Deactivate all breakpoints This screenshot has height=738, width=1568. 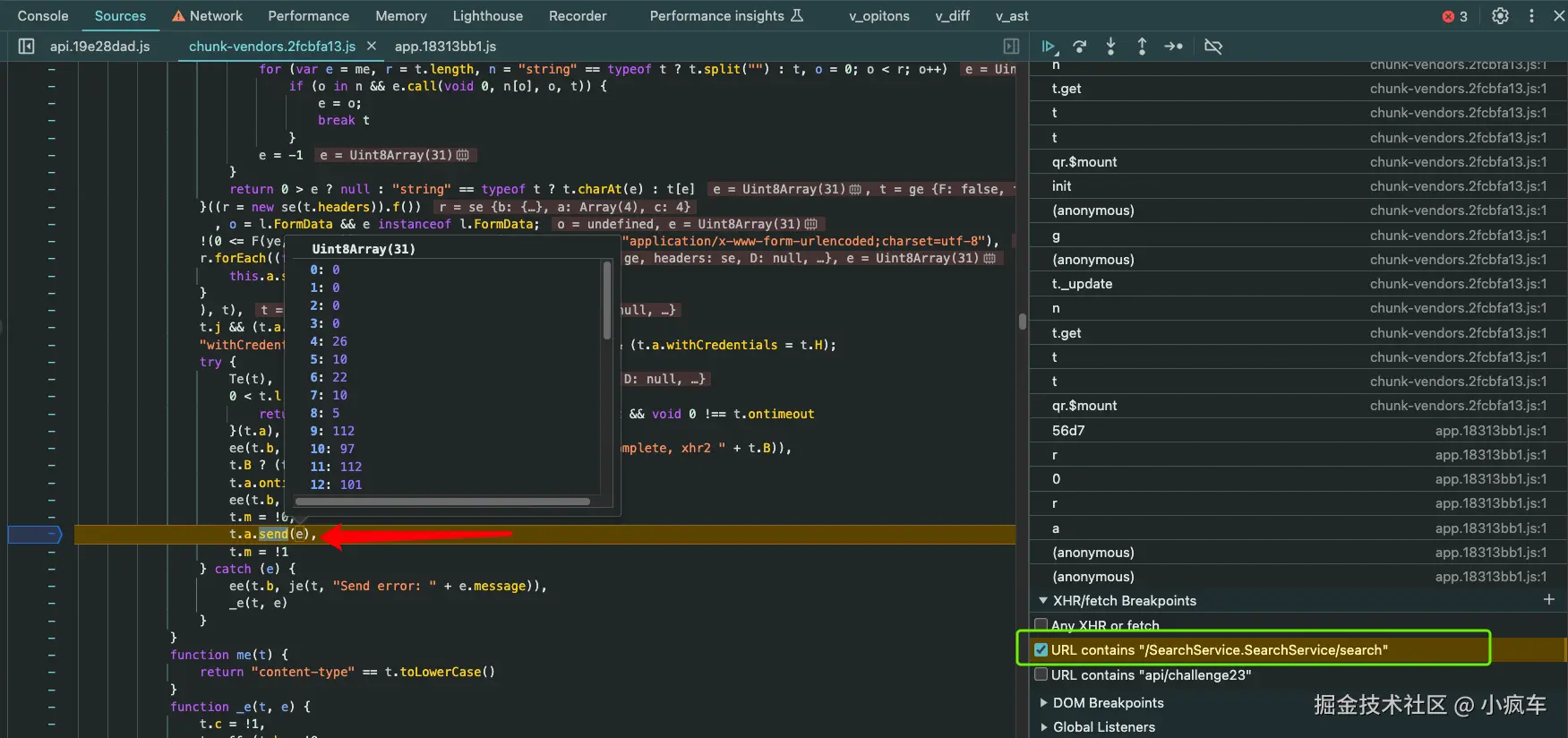pos(1213,47)
